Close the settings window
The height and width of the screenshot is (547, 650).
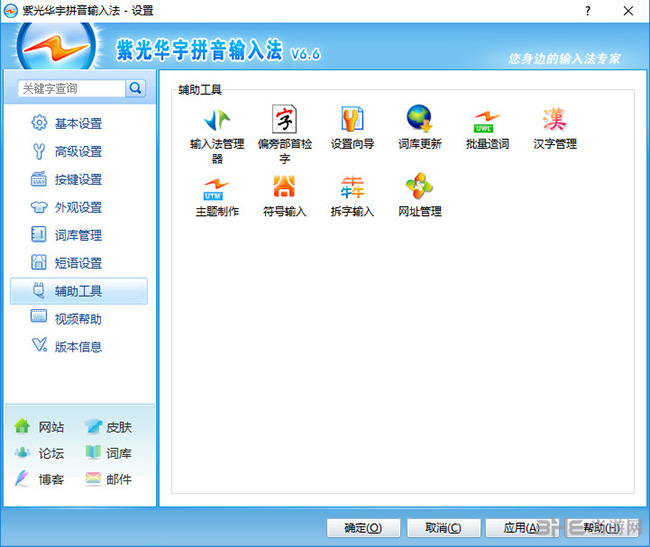click(x=628, y=11)
